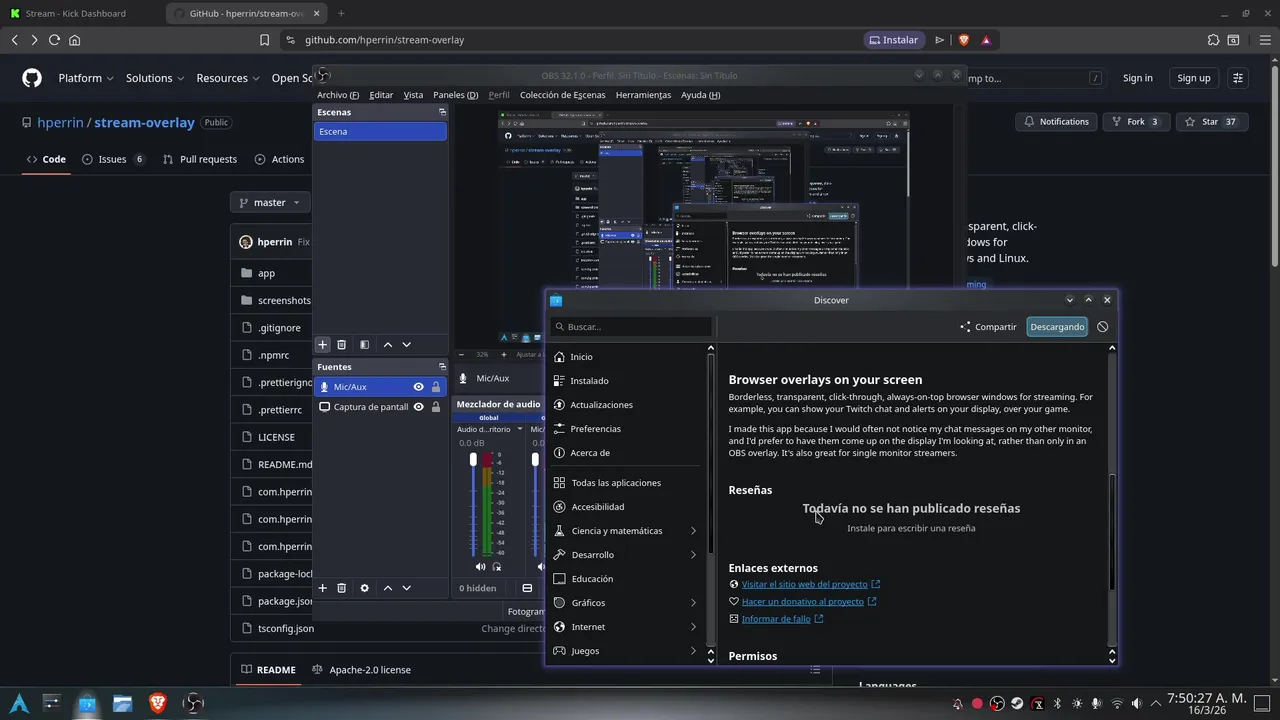Screen dimensions: 1280x720
Task: Expand Gráficos category chevron
Action: pos(693,603)
